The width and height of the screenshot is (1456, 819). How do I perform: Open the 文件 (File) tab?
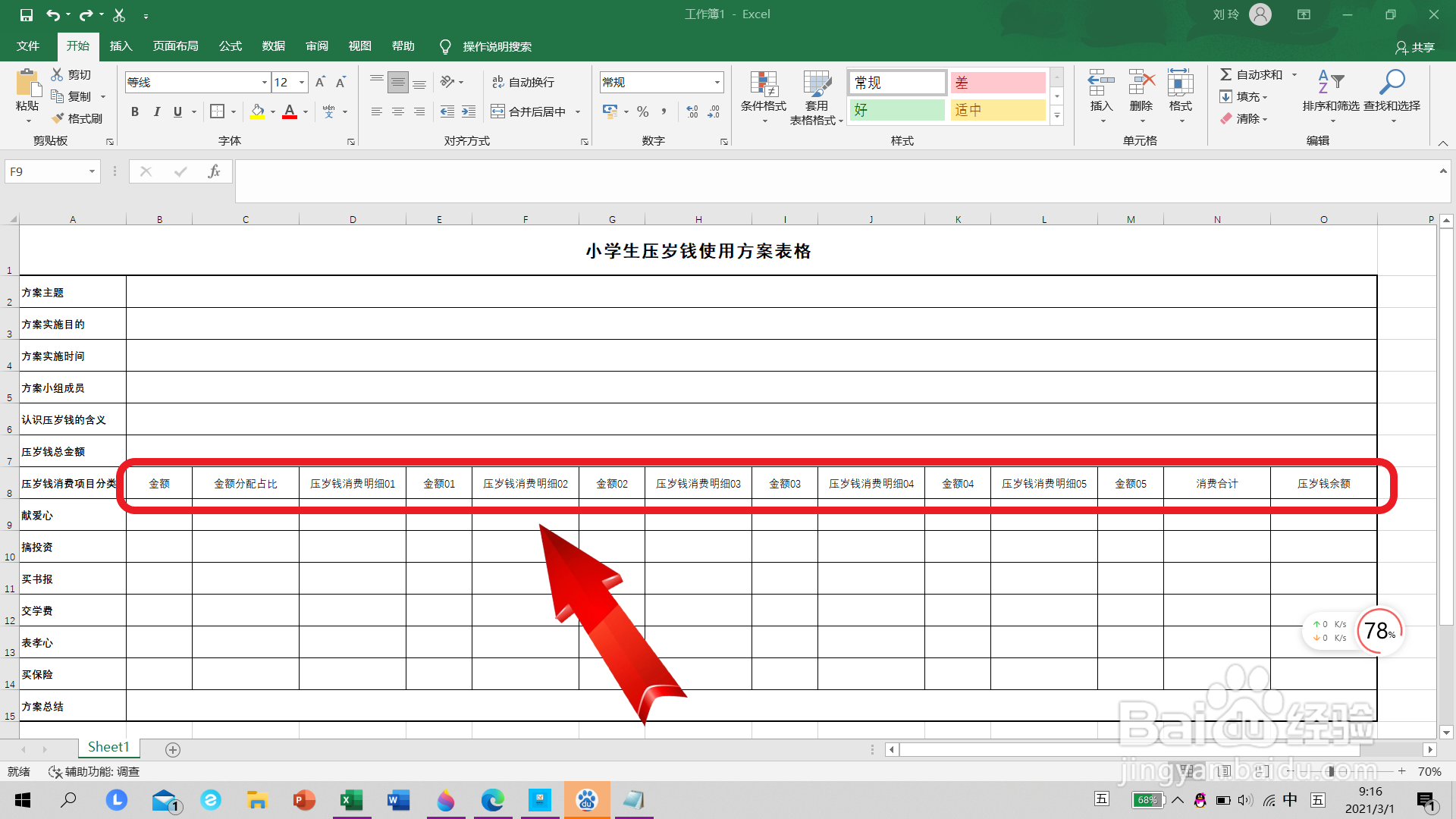(x=28, y=46)
